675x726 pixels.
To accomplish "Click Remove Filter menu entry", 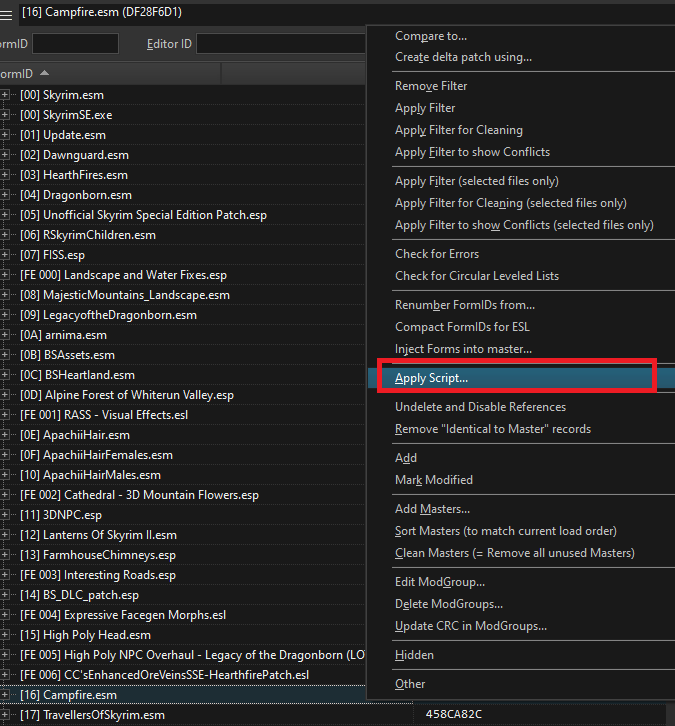I will pyautogui.click(x=431, y=86).
